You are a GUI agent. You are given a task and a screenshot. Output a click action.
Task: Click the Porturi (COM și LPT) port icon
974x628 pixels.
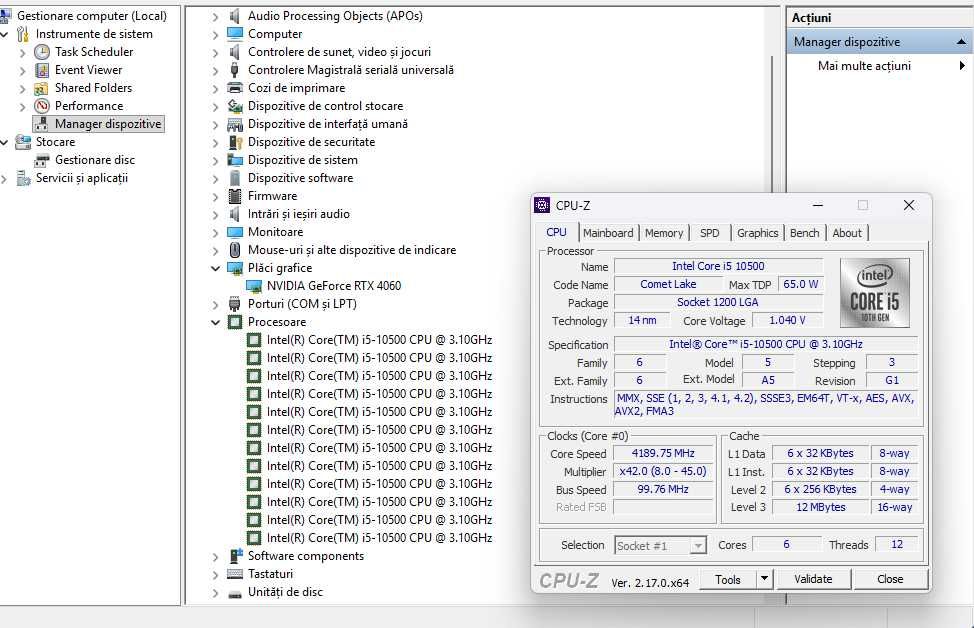[235, 304]
